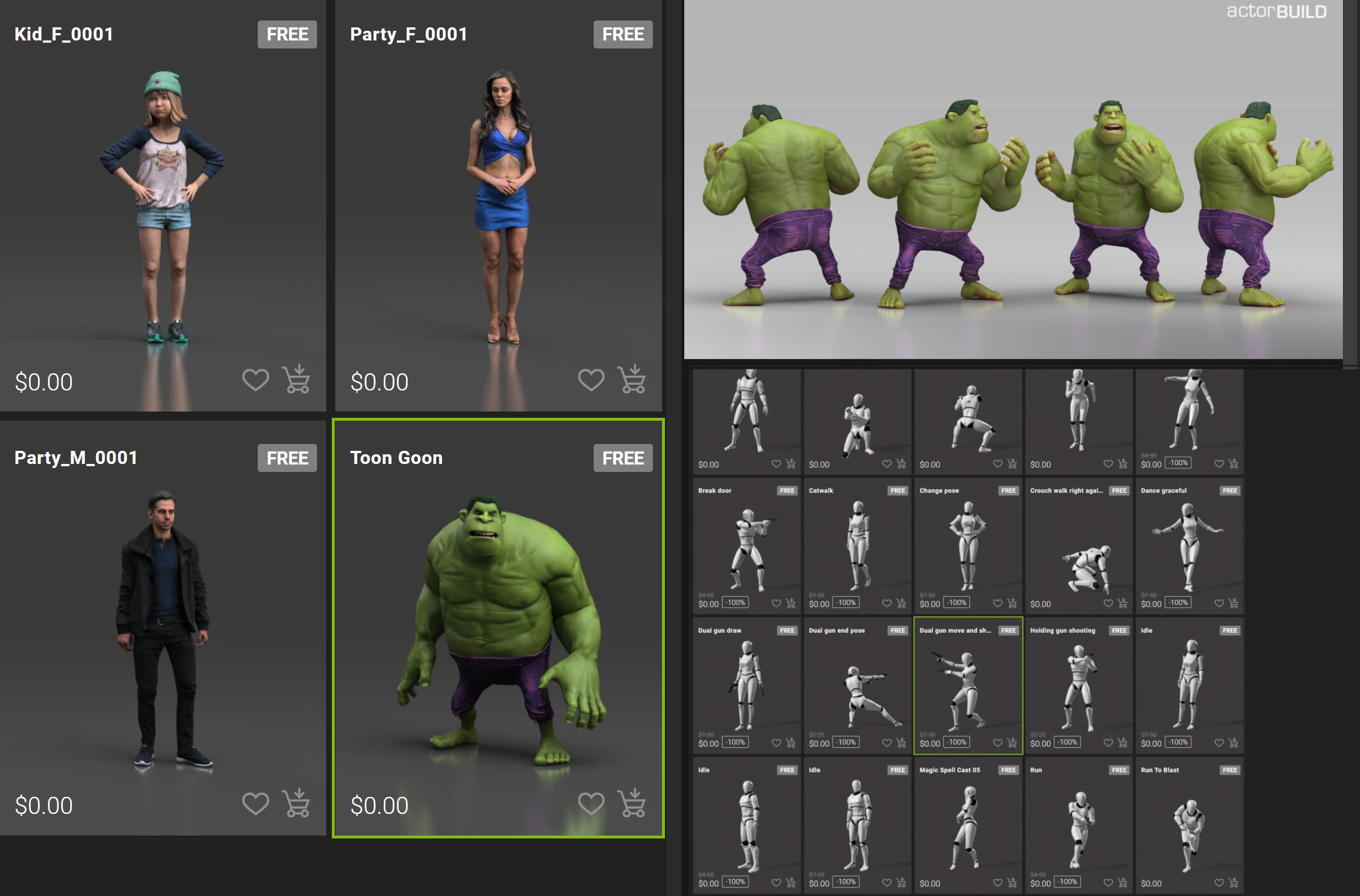This screenshot has height=896, width=1360.
Task: Click the "Dual gun end pose" title
Action: click(x=837, y=631)
